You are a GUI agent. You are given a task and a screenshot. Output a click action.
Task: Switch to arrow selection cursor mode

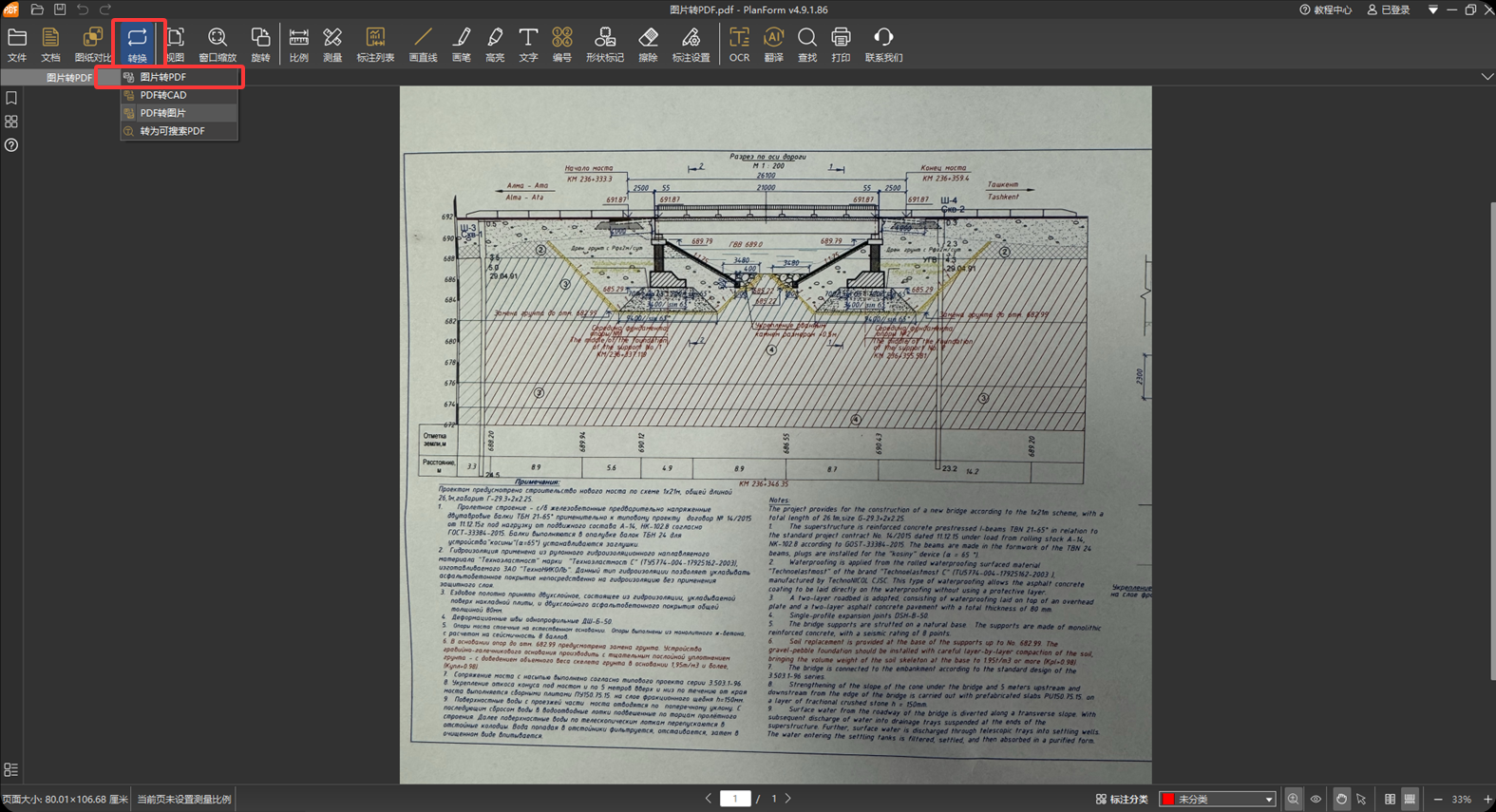[1361, 800]
